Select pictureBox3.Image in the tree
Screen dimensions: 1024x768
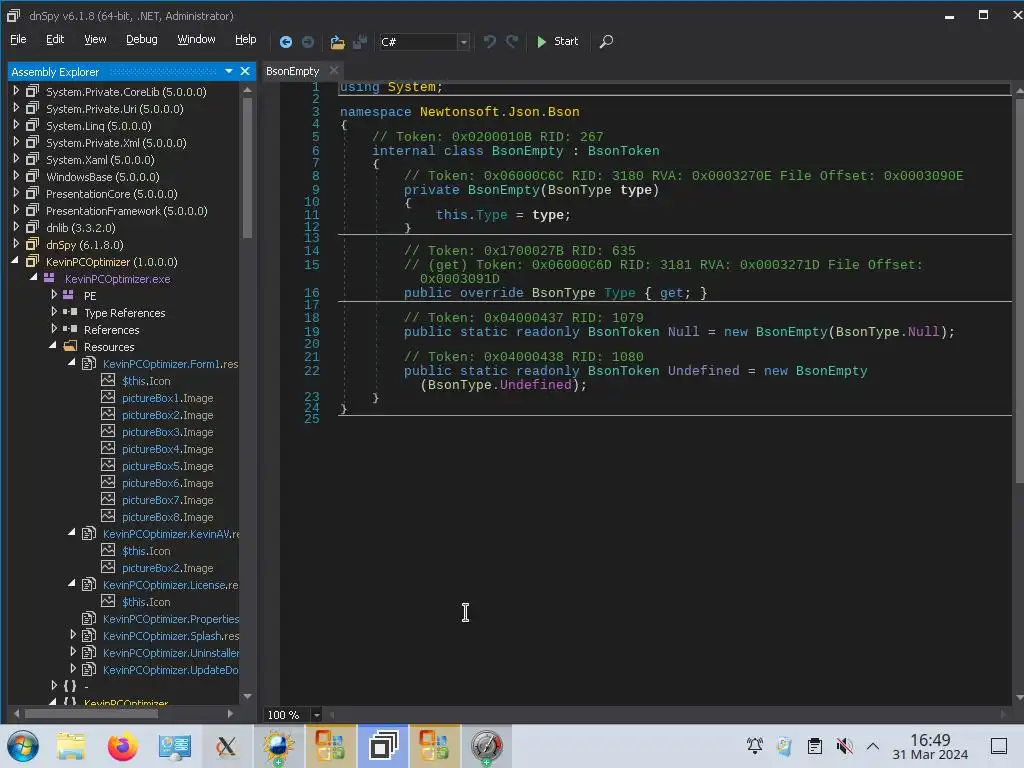point(167,432)
